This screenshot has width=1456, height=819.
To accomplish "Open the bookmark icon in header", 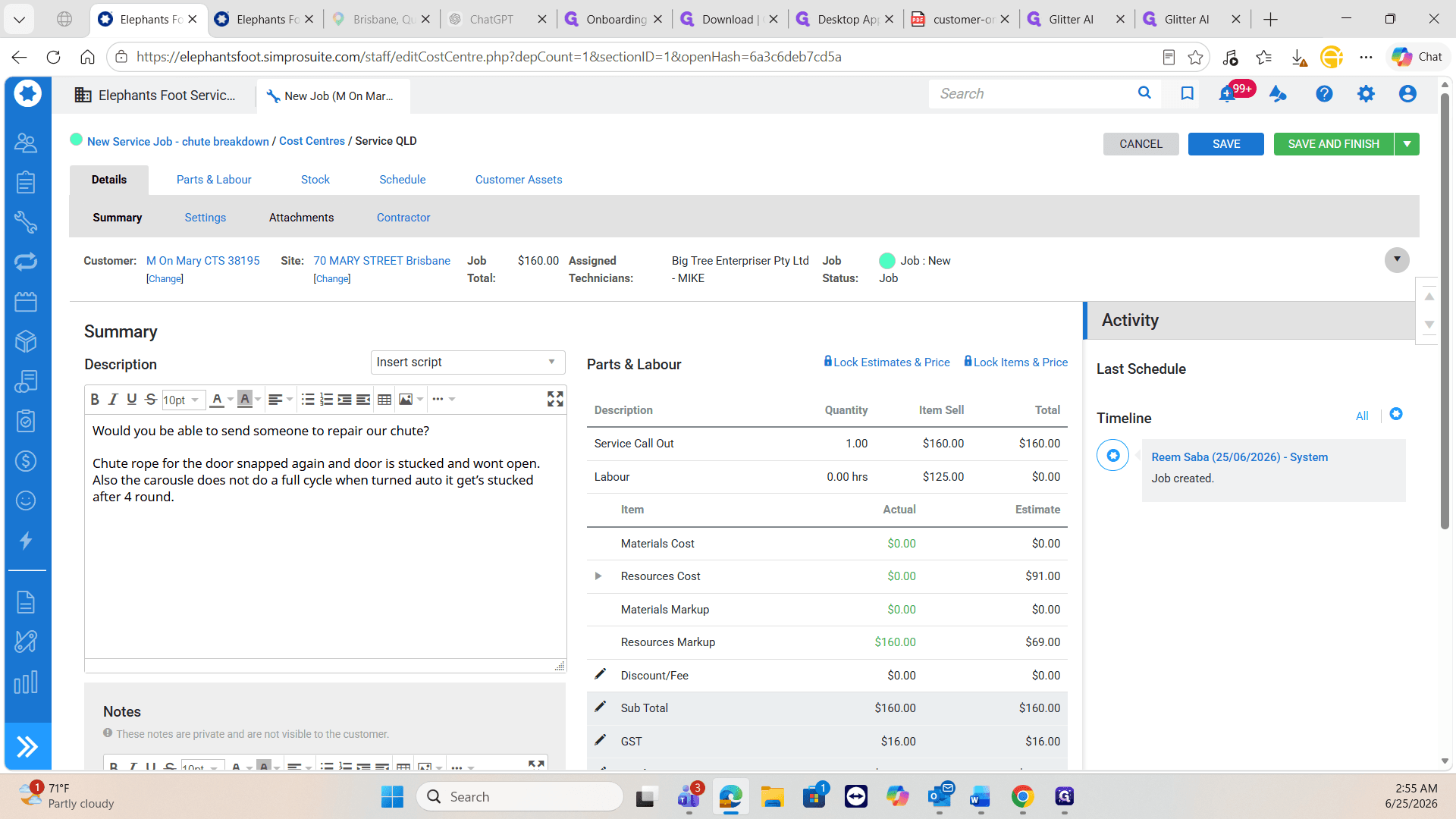I will (1187, 93).
